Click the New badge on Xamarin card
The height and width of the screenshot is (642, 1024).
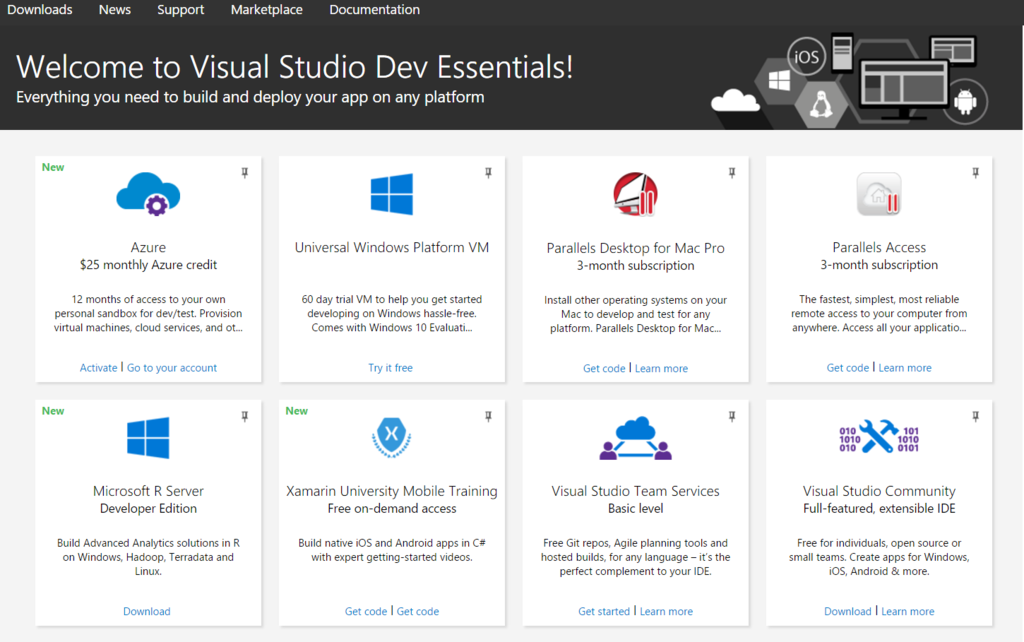(x=296, y=411)
